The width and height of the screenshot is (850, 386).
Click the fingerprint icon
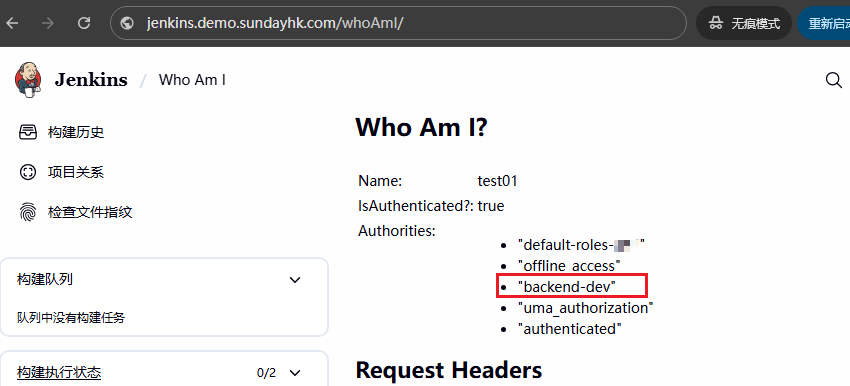click(x=28, y=212)
